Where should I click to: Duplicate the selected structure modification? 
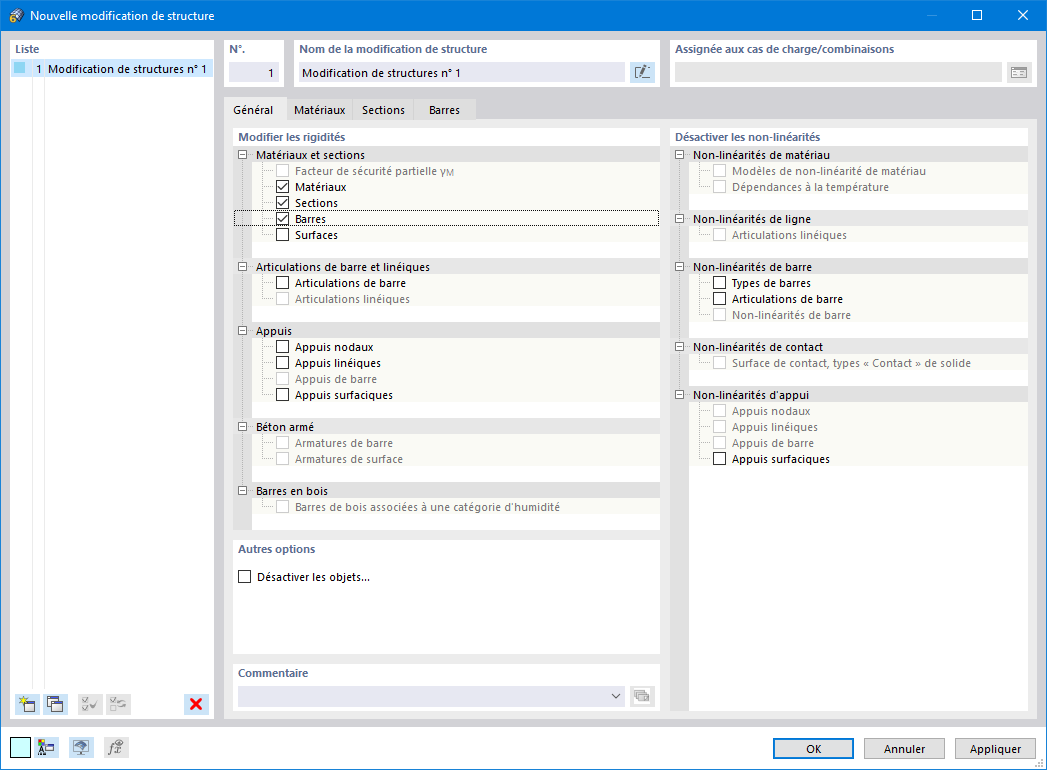pos(55,704)
